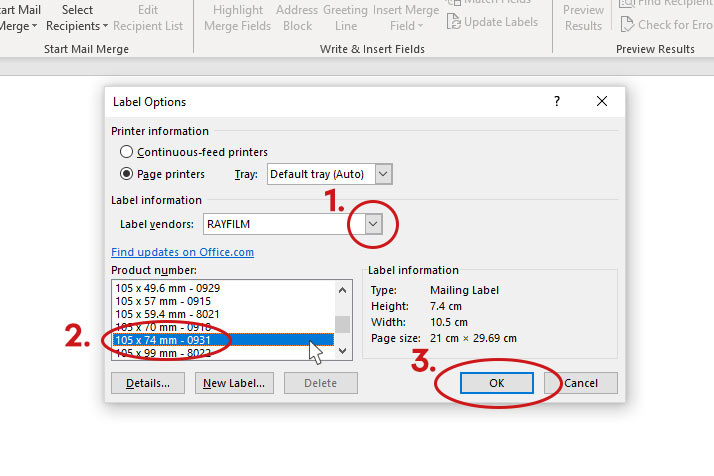Click the Default tray (Auto) field
Viewport: 714px width, 476px height.
321,174
